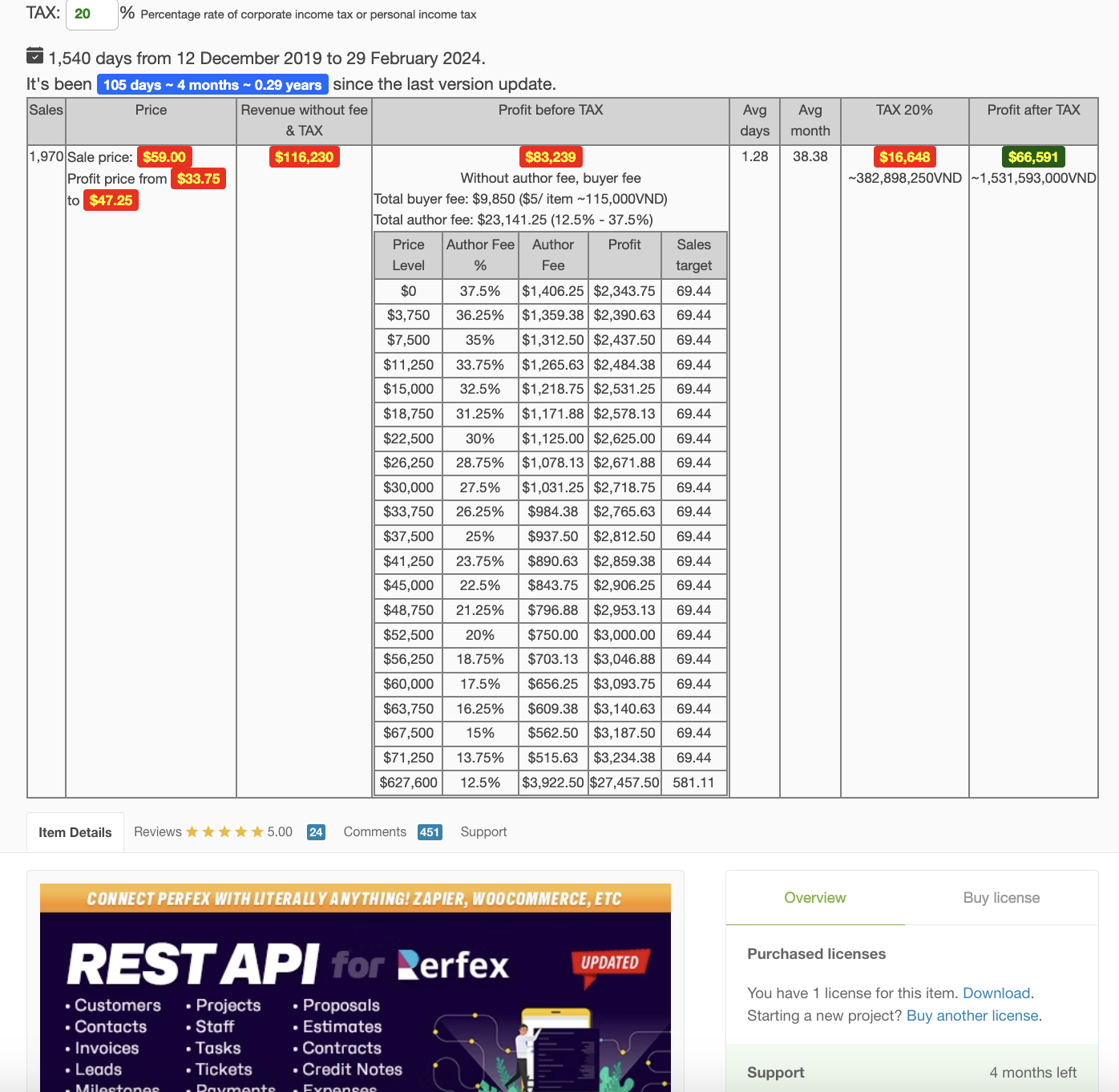Click the 581.11 sales target cell
Image resolution: width=1119 pixels, height=1092 pixels.
pos(693,783)
